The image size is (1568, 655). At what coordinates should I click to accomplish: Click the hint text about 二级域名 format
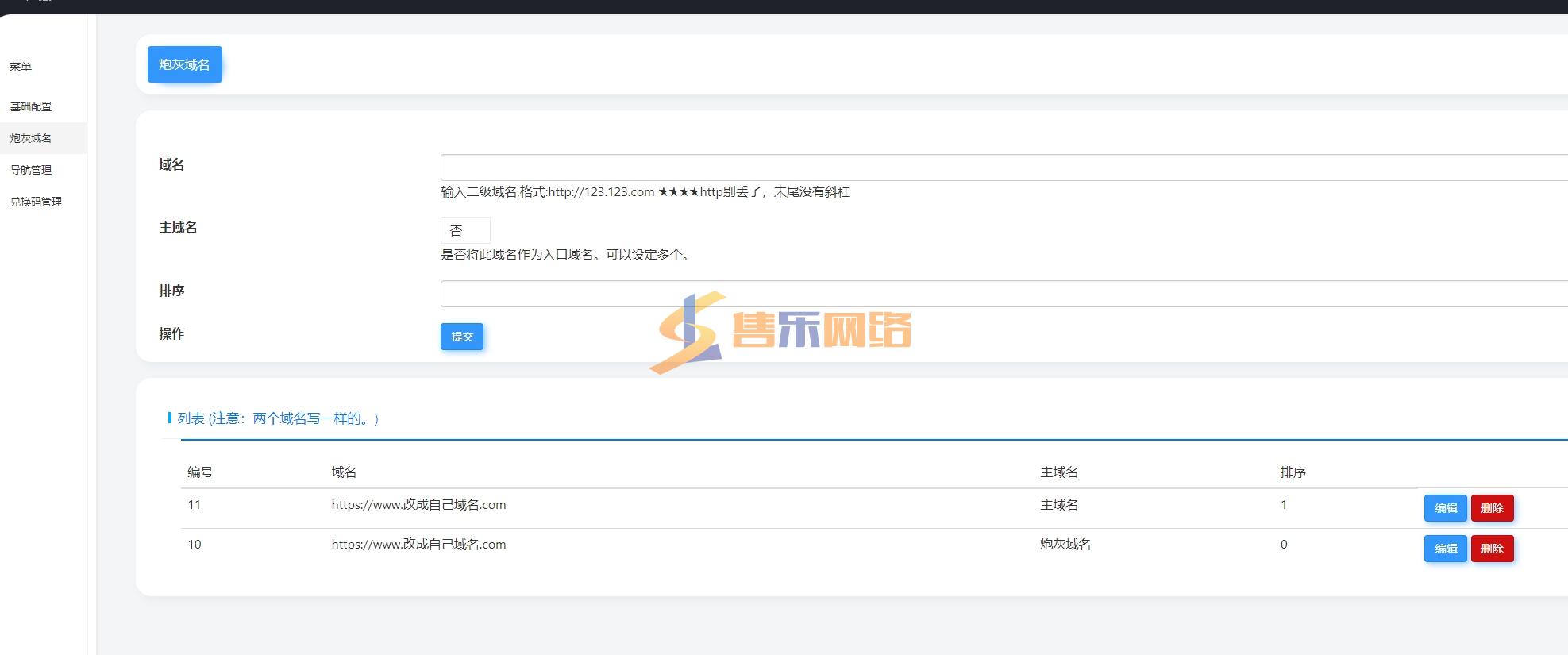click(645, 192)
